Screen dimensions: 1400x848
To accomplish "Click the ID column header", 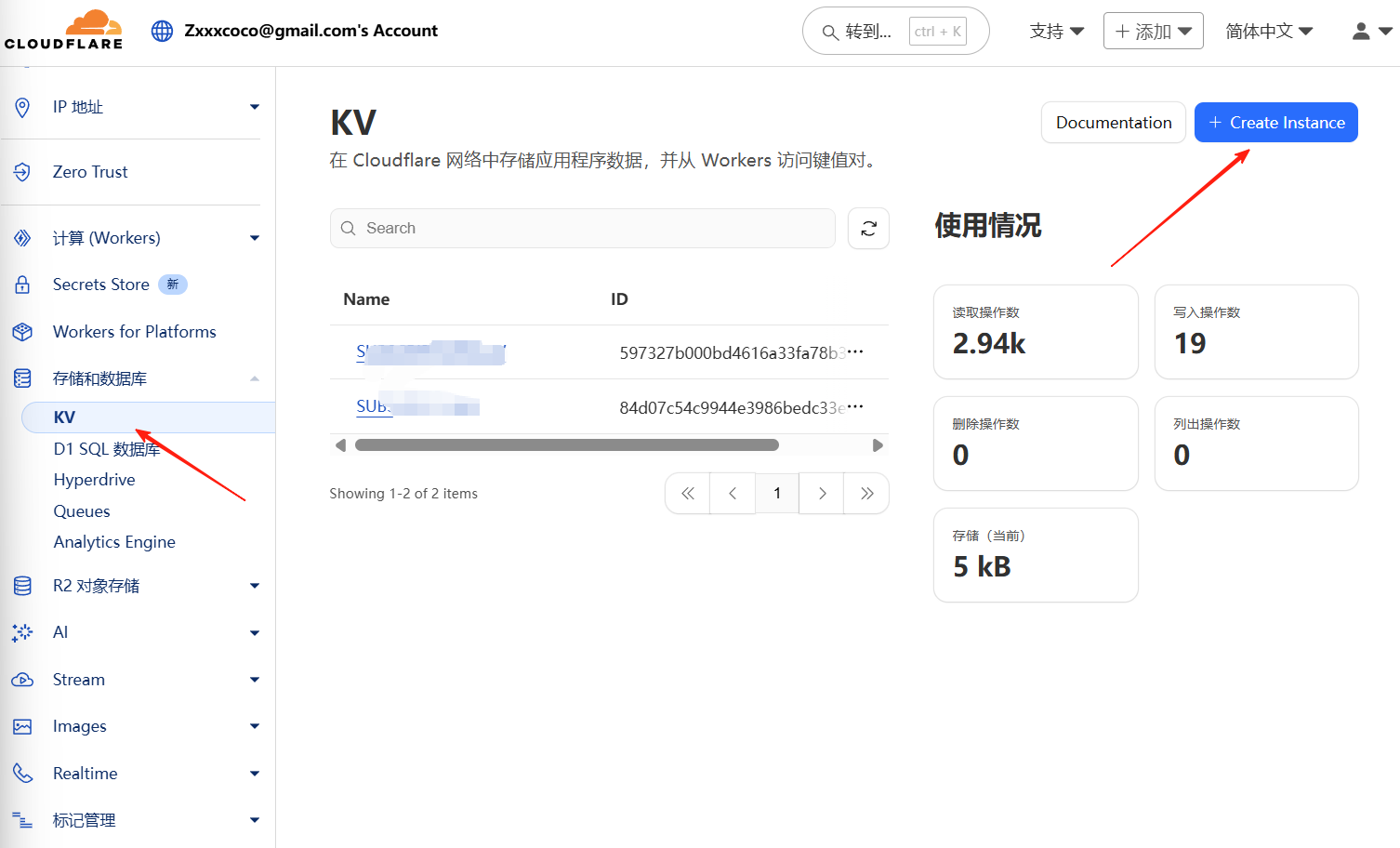I will (619, 299).
